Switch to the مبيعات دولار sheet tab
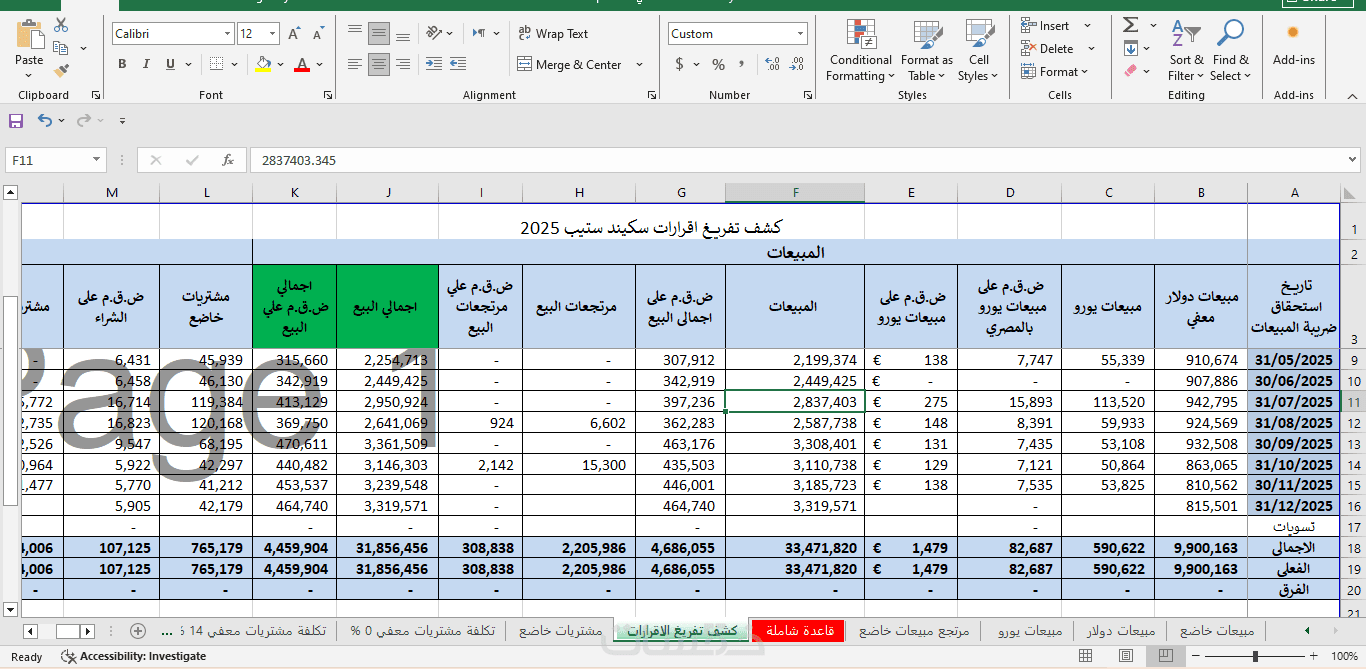 tap(1120, 631)
